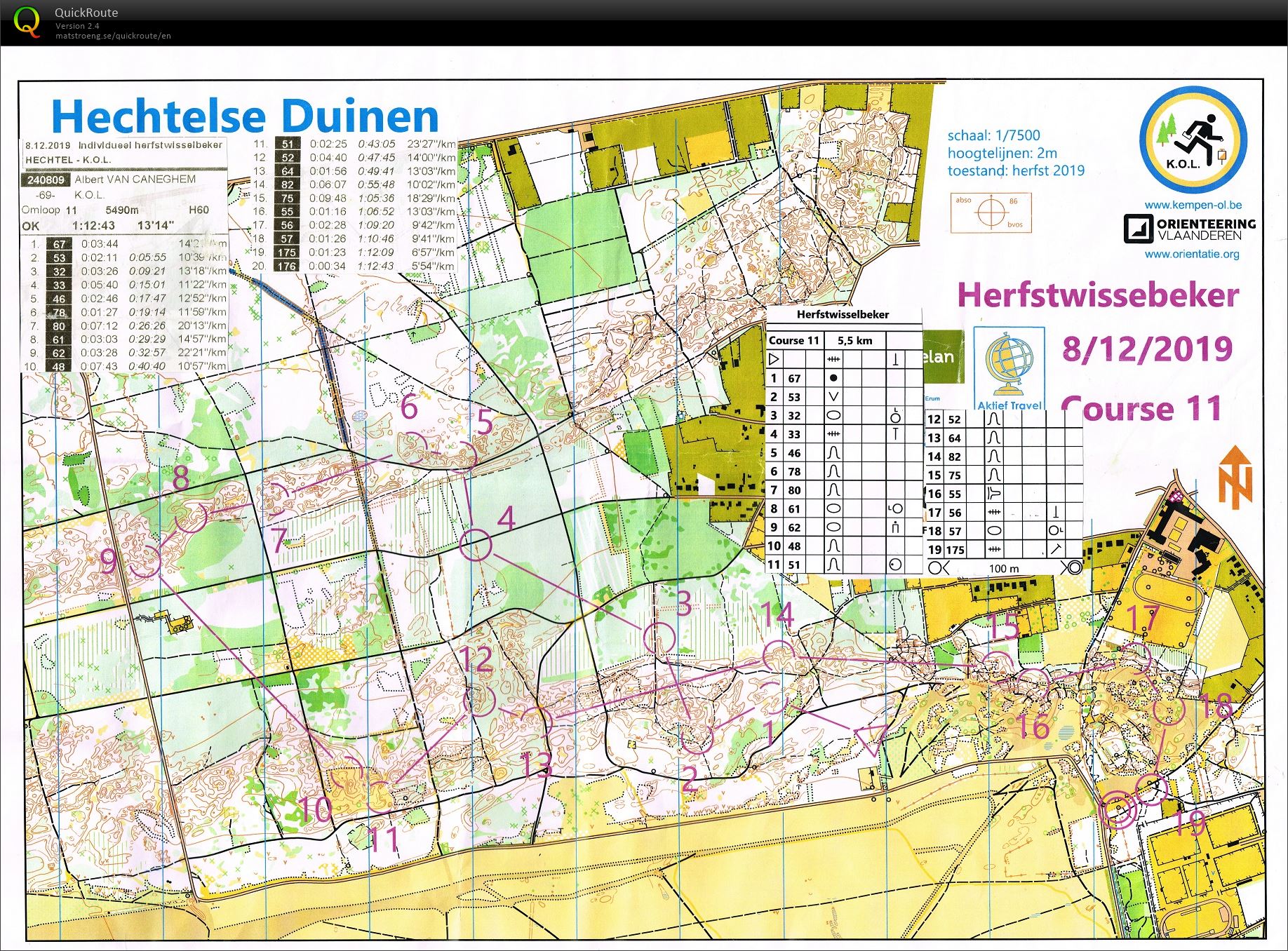Image resolution: width=1288 pixels, height=951 pixels.
Task: Click control circle 12 on the map
Action: coord(480,699)
